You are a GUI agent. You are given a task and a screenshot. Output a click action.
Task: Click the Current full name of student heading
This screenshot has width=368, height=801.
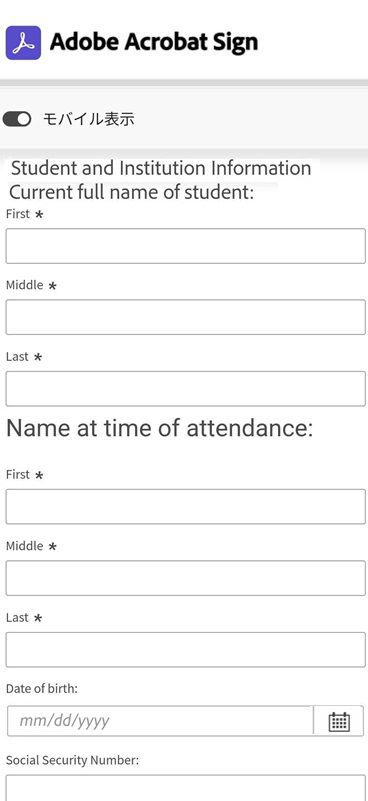coord(131,193)
